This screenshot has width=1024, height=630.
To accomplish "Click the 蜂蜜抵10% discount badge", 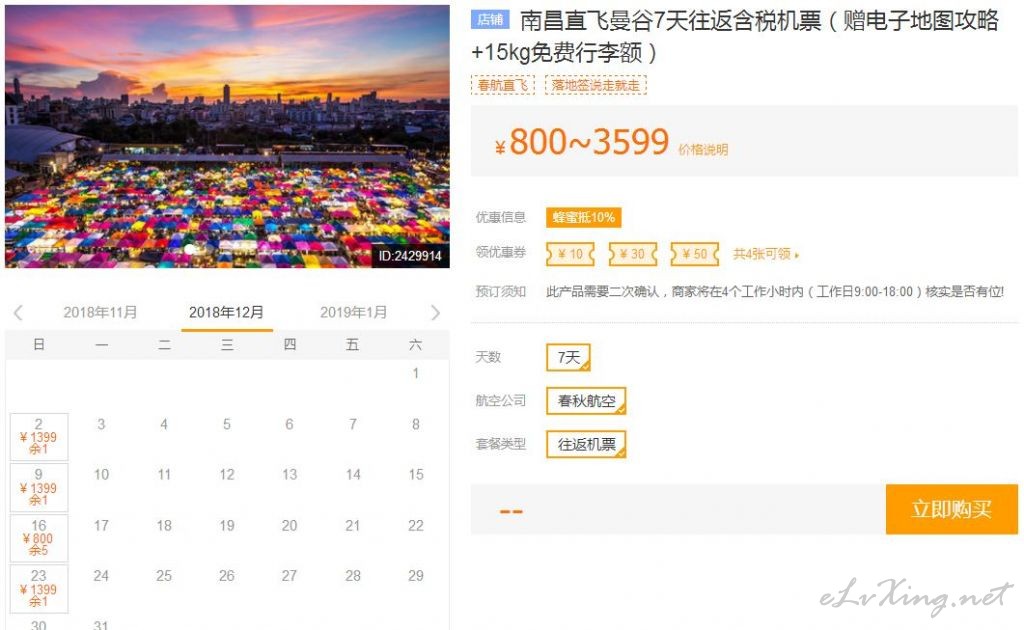I will [584, 217].
